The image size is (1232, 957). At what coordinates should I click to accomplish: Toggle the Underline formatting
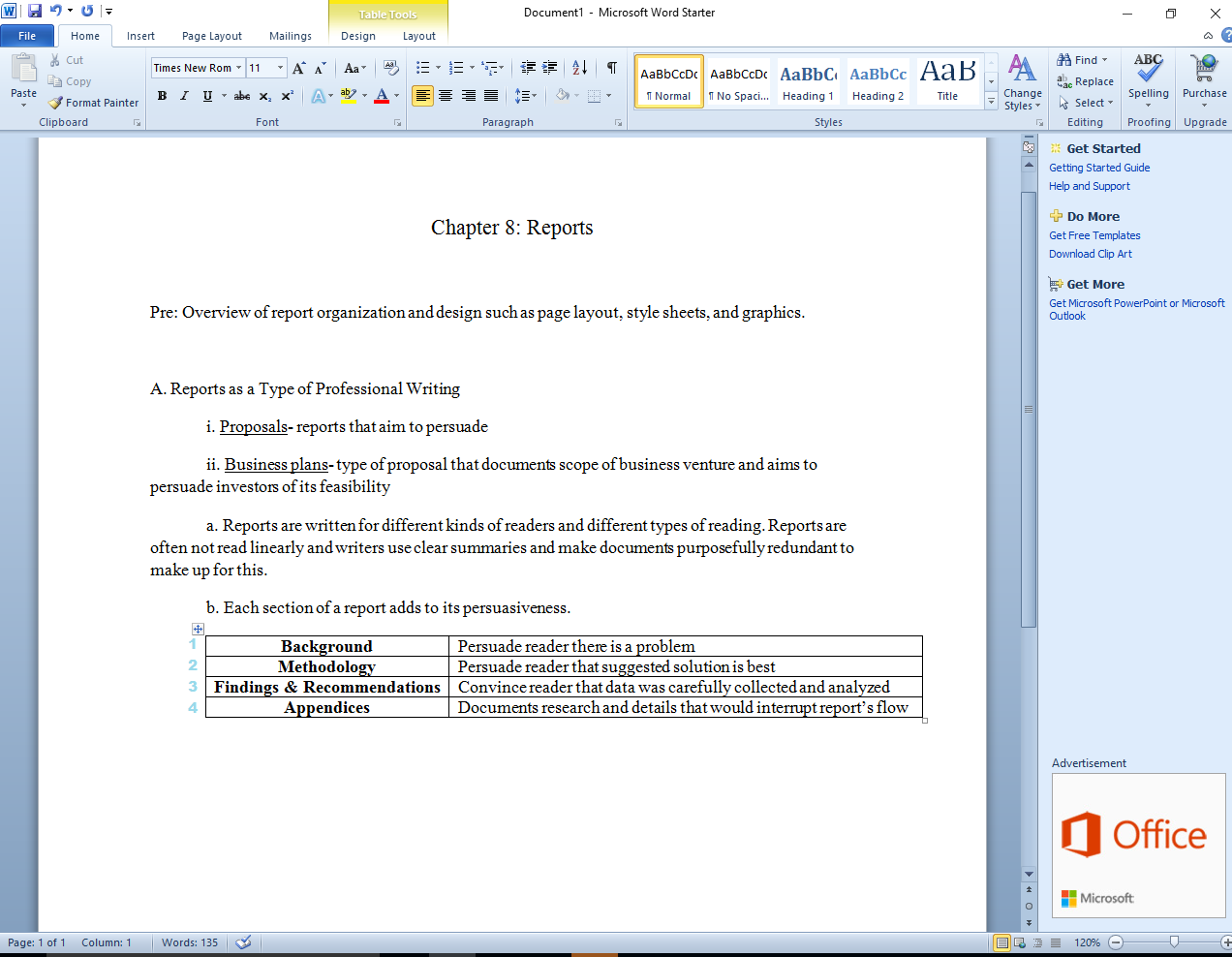click(x=205, y=95)
